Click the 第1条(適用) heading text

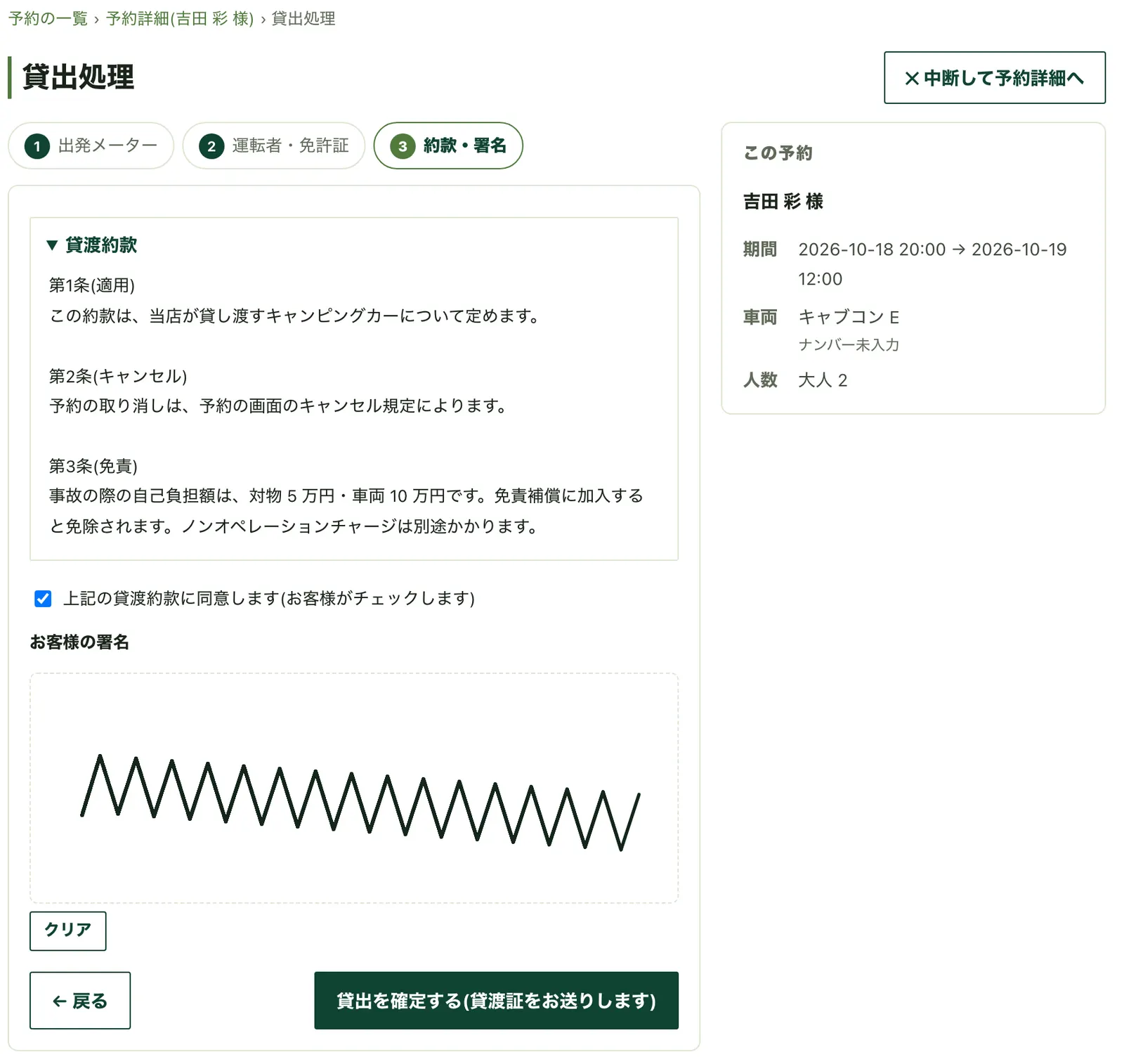point(92,285)
